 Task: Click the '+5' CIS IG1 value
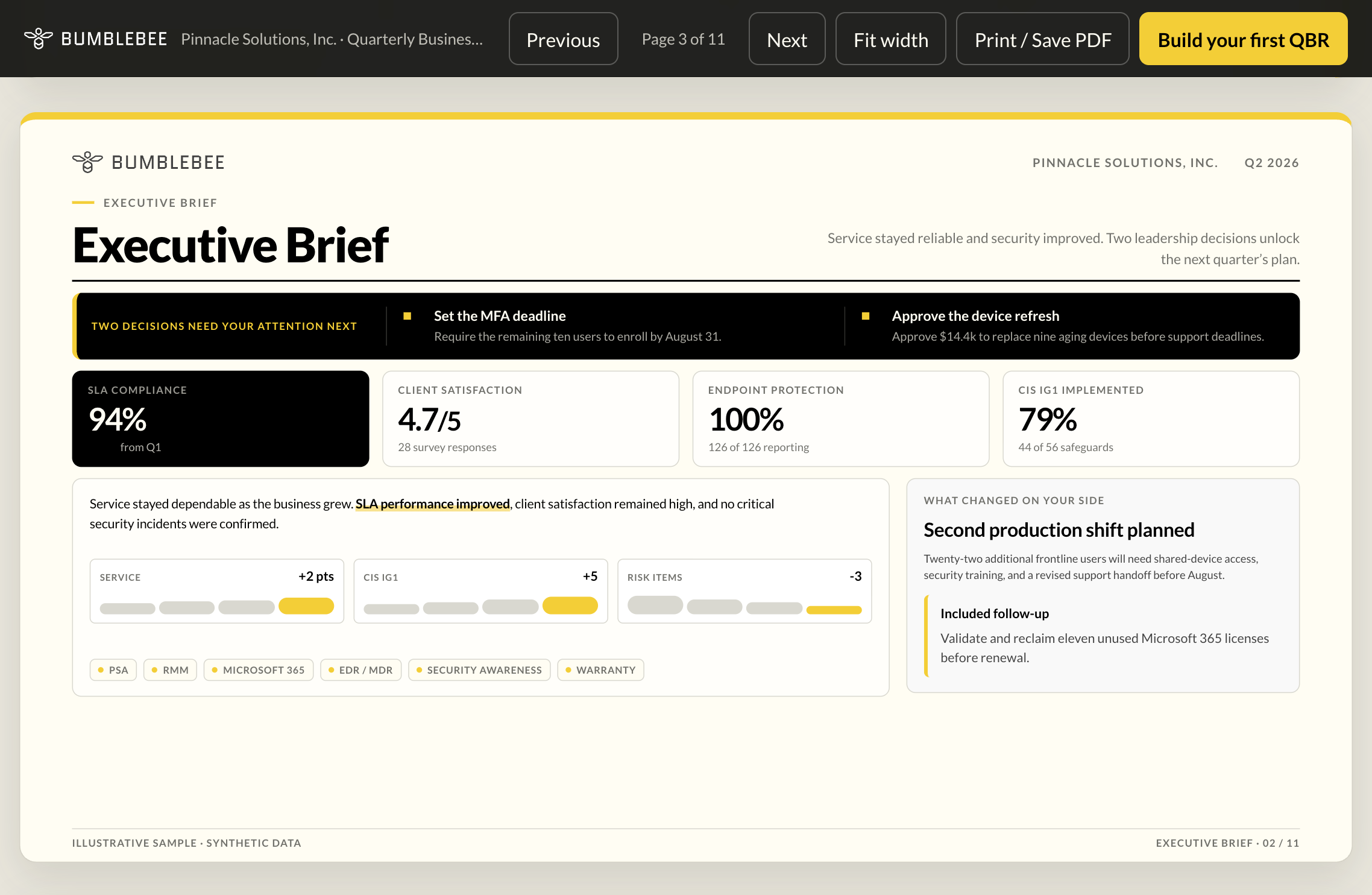(x=590, y=576)
